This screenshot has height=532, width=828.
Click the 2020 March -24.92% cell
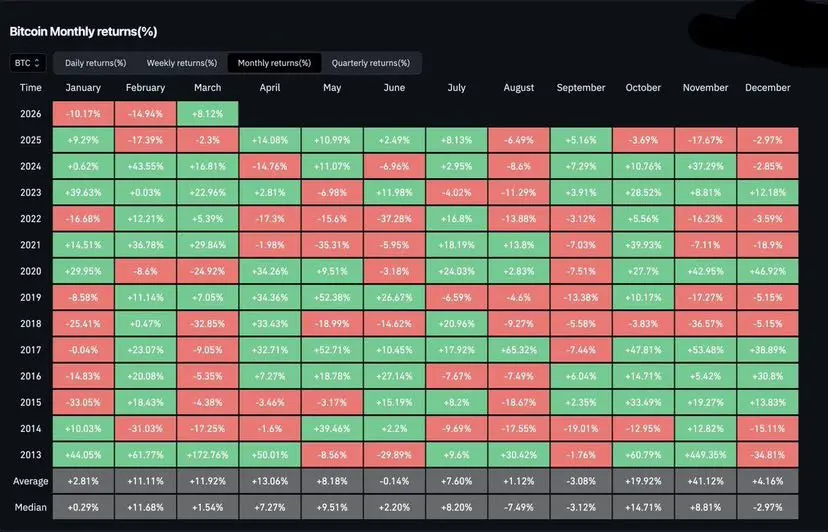click(208, 271)
